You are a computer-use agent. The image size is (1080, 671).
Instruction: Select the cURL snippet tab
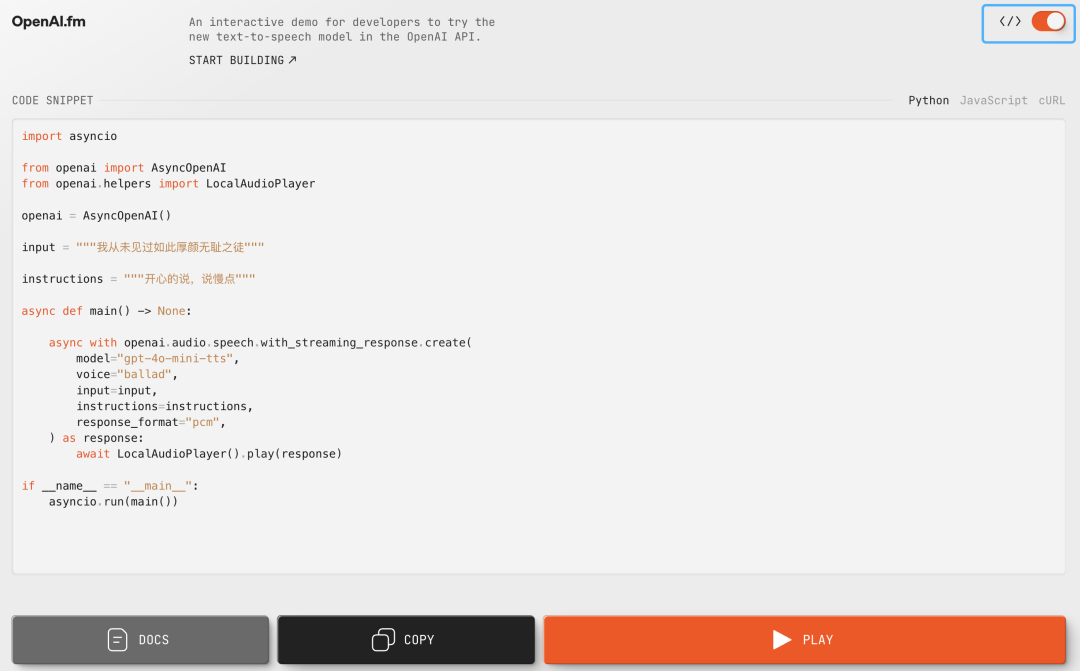click(x=1051, y=101)
